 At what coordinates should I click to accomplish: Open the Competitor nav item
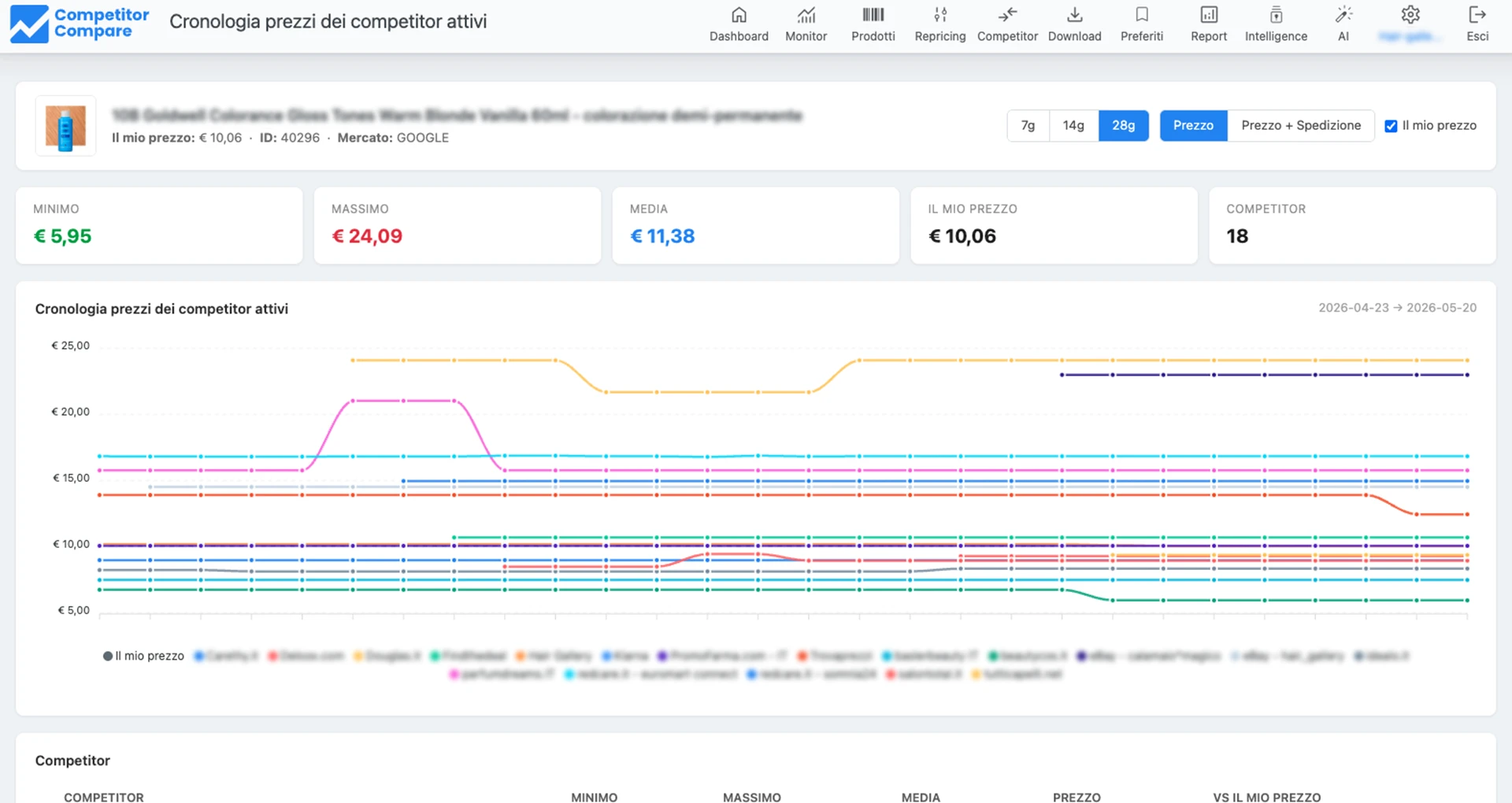(1007, 24)
